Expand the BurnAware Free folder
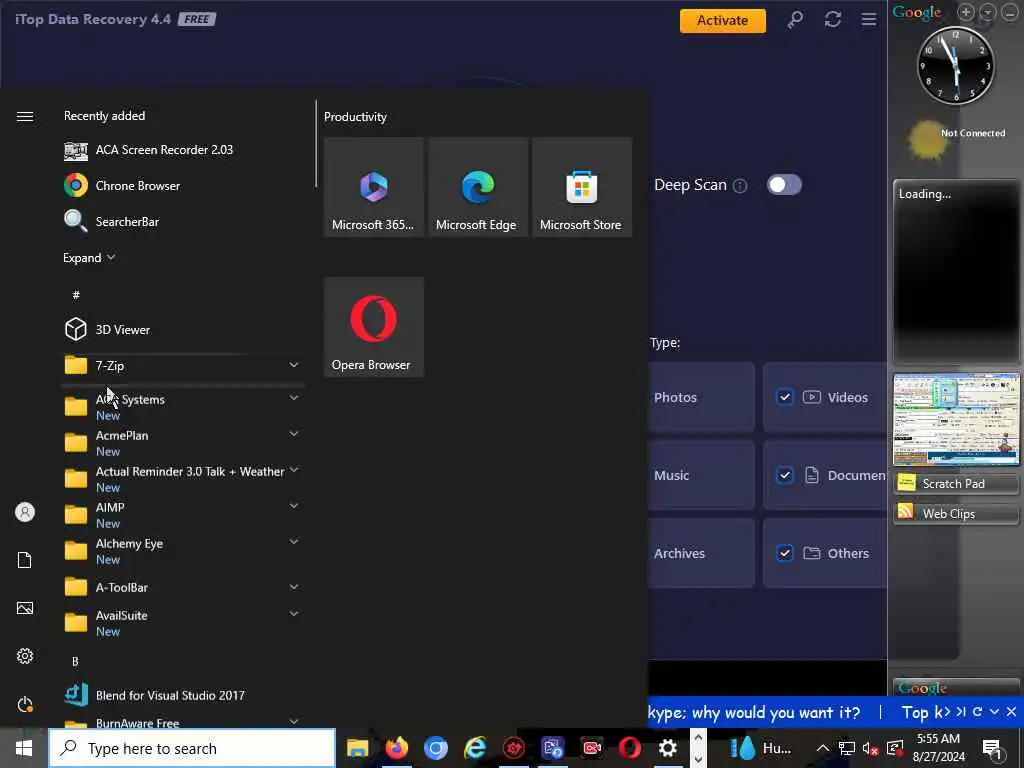The height and width of the screenshot is (768, 1024). click(x=294, y=722)
